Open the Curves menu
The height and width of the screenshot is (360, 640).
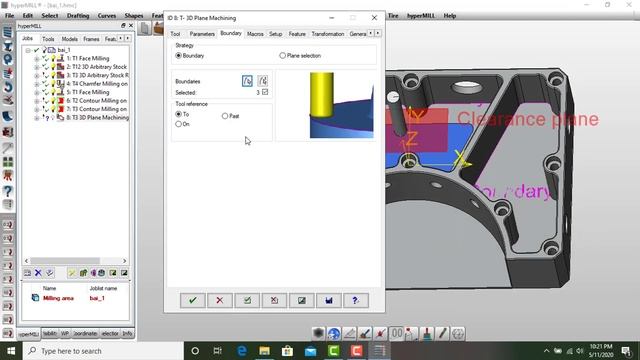[107, 16]
